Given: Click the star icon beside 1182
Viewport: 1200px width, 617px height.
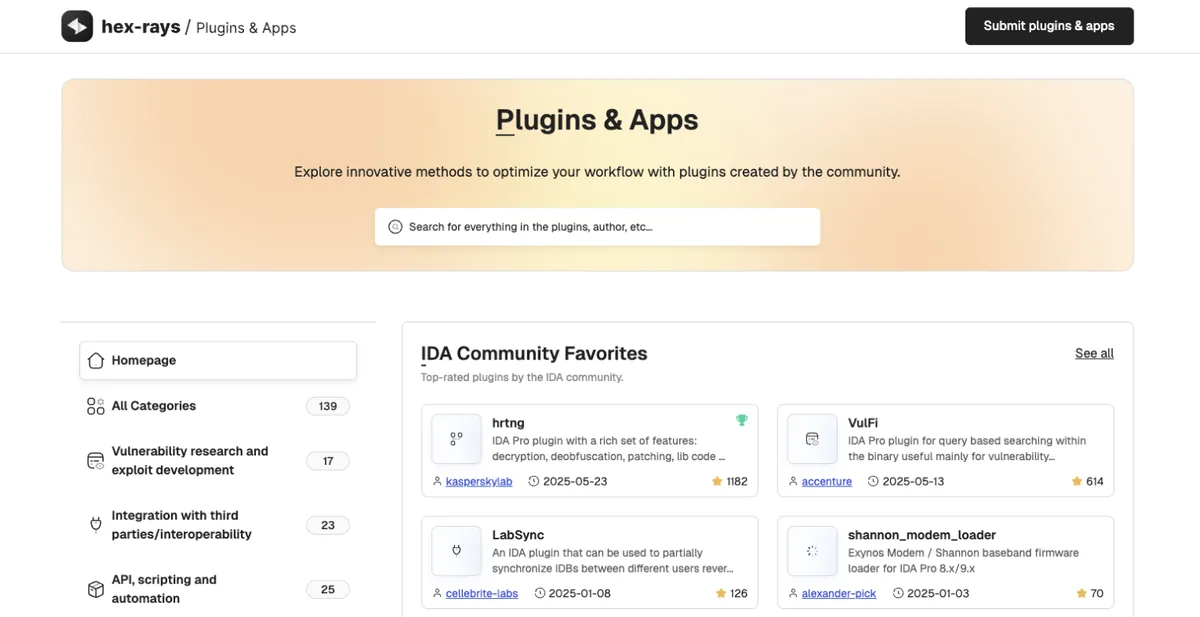Looking at the screenshot, I should click(717, 481).
